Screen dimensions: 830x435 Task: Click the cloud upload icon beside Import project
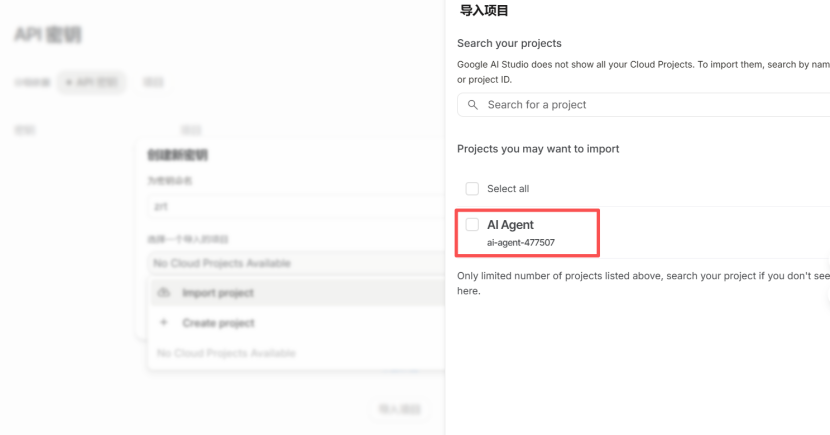pos(165,293)
